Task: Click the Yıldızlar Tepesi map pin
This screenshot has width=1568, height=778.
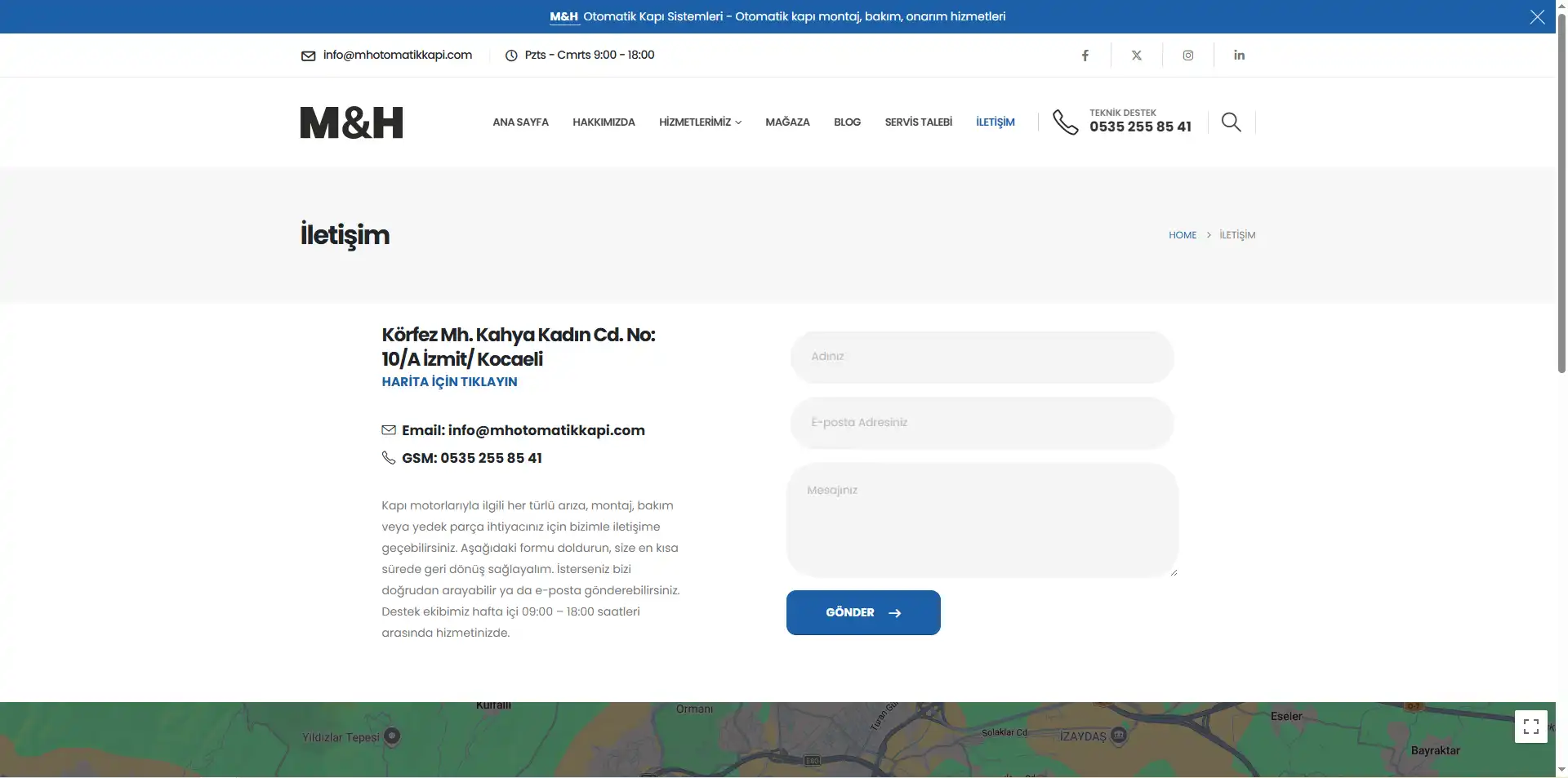Action: click(x=392, y=736)
